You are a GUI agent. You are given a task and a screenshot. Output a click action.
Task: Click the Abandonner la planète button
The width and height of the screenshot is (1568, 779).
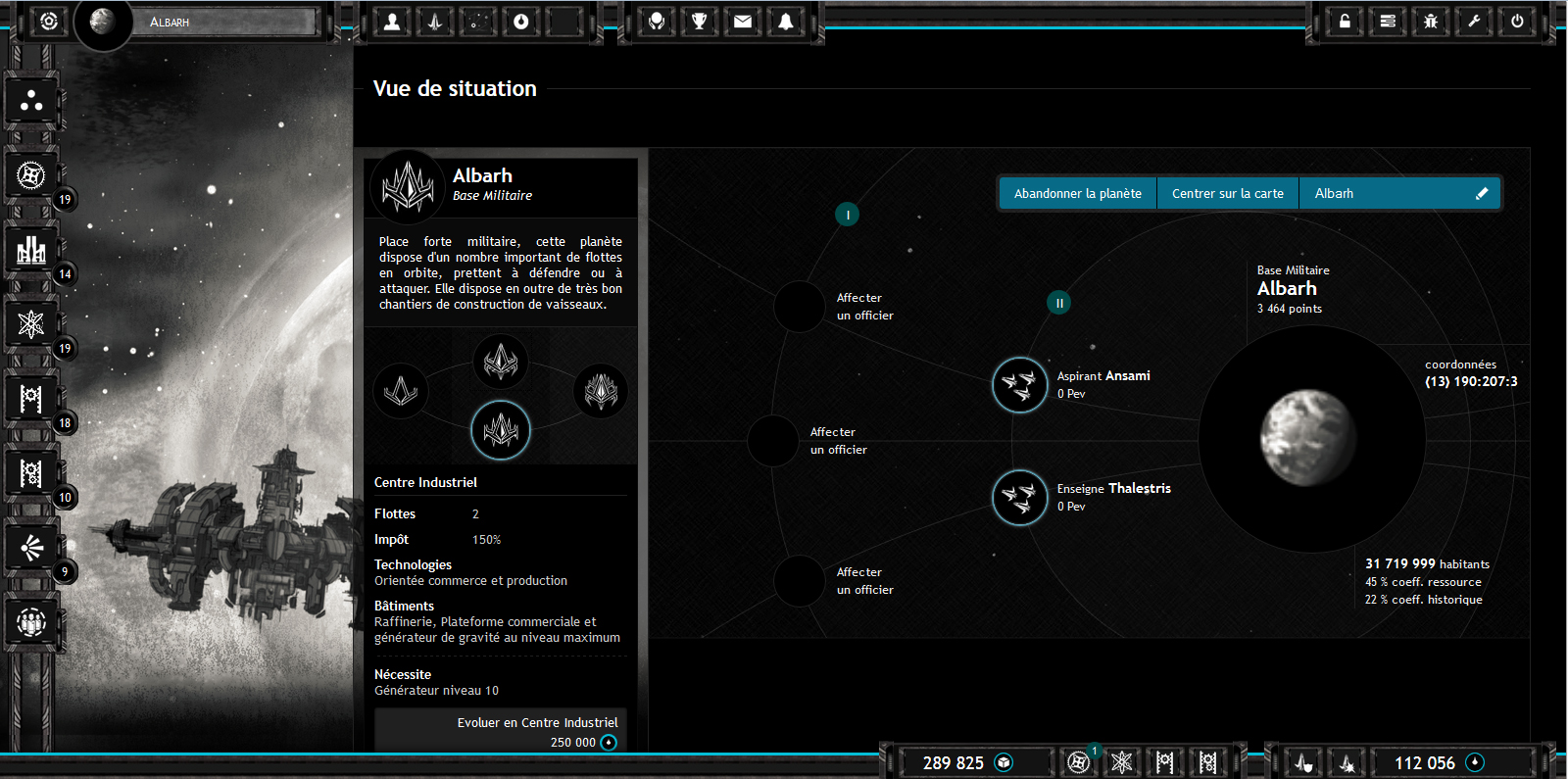coord(1078,193)
